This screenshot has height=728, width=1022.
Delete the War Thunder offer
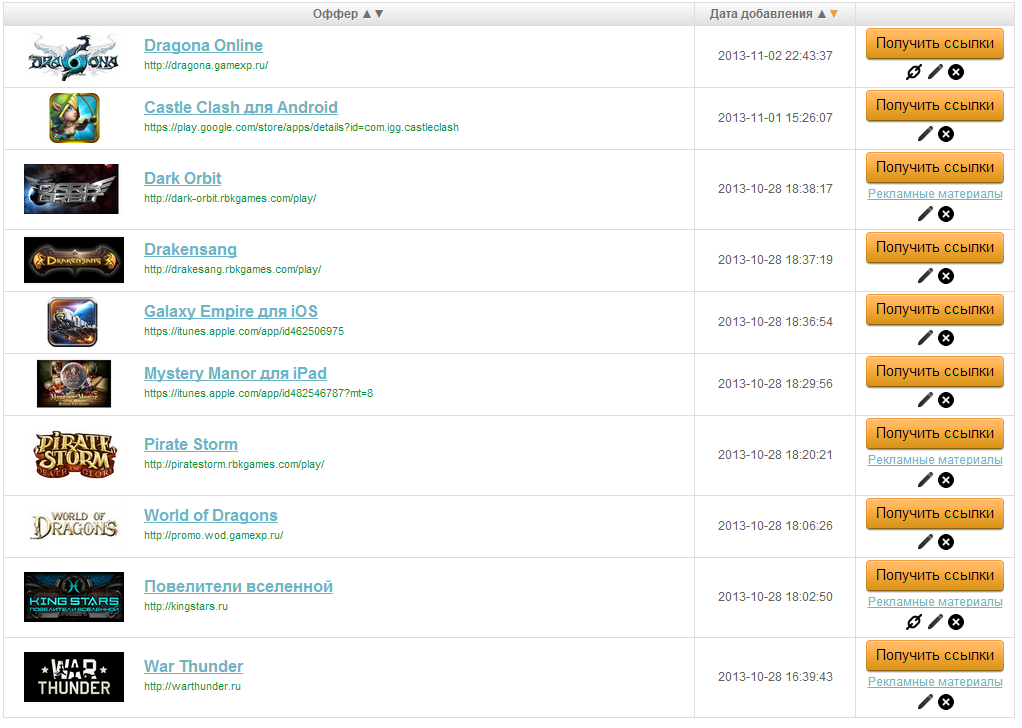(x=946, y=703)
